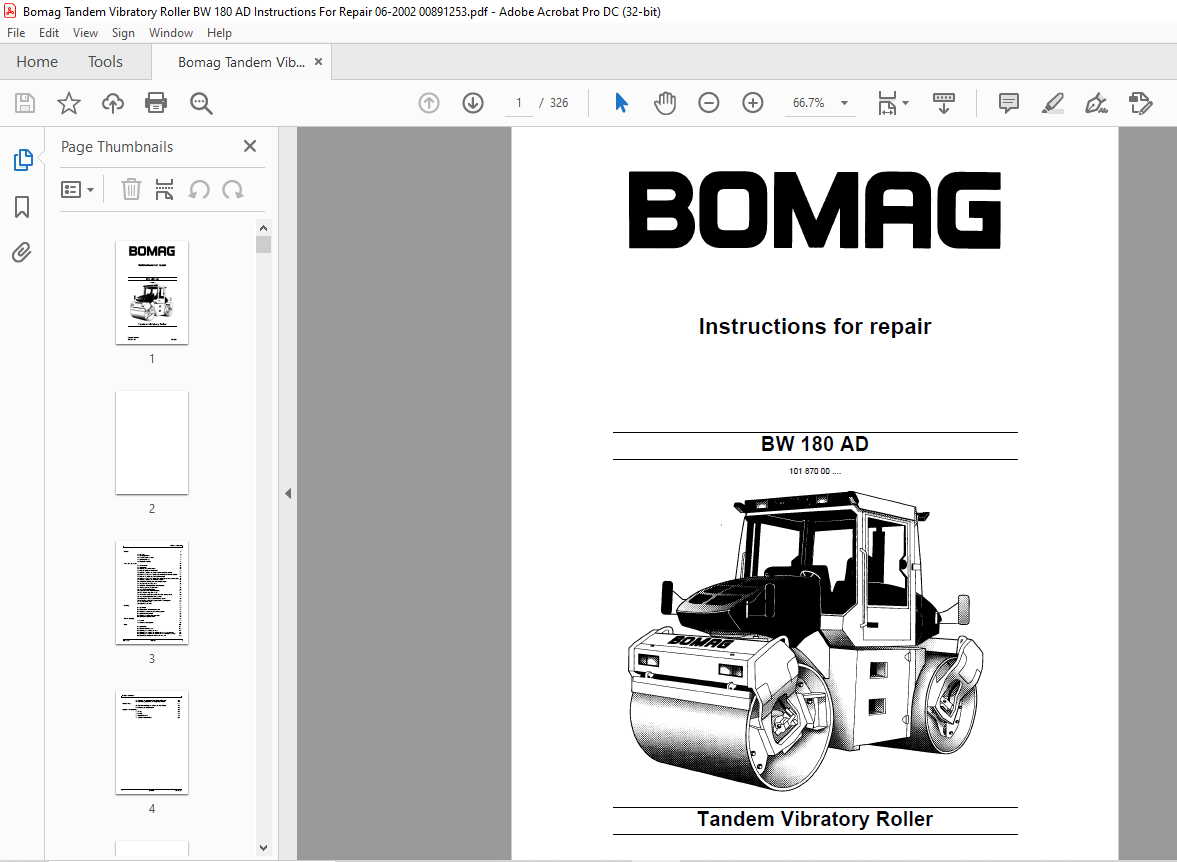Viewport: 1177px width, 862px height.
Task: Activate the Hand pan tool
Action: 665,103
